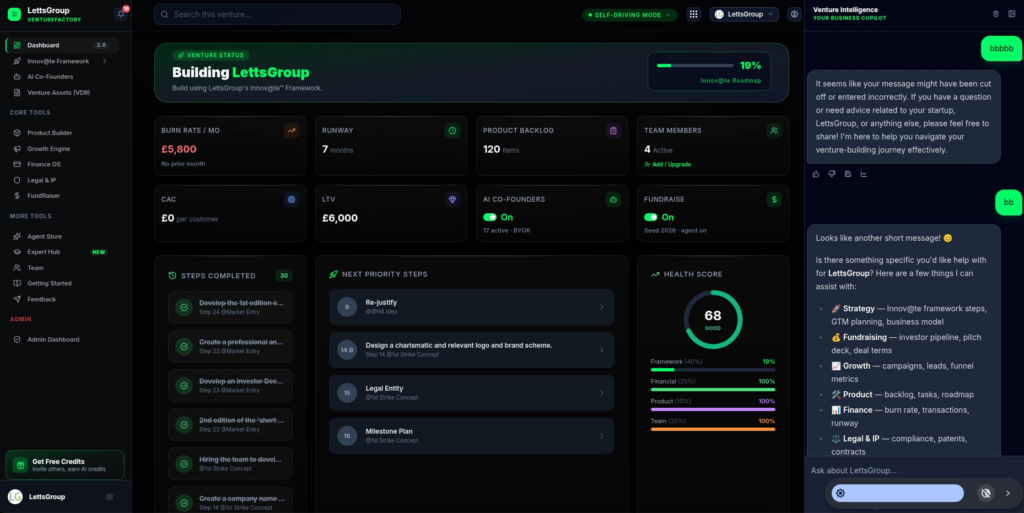This screenshot has height=513, width=1024.
Task: Click the Innov@te Roadmap link
Action: click(731, 81)
